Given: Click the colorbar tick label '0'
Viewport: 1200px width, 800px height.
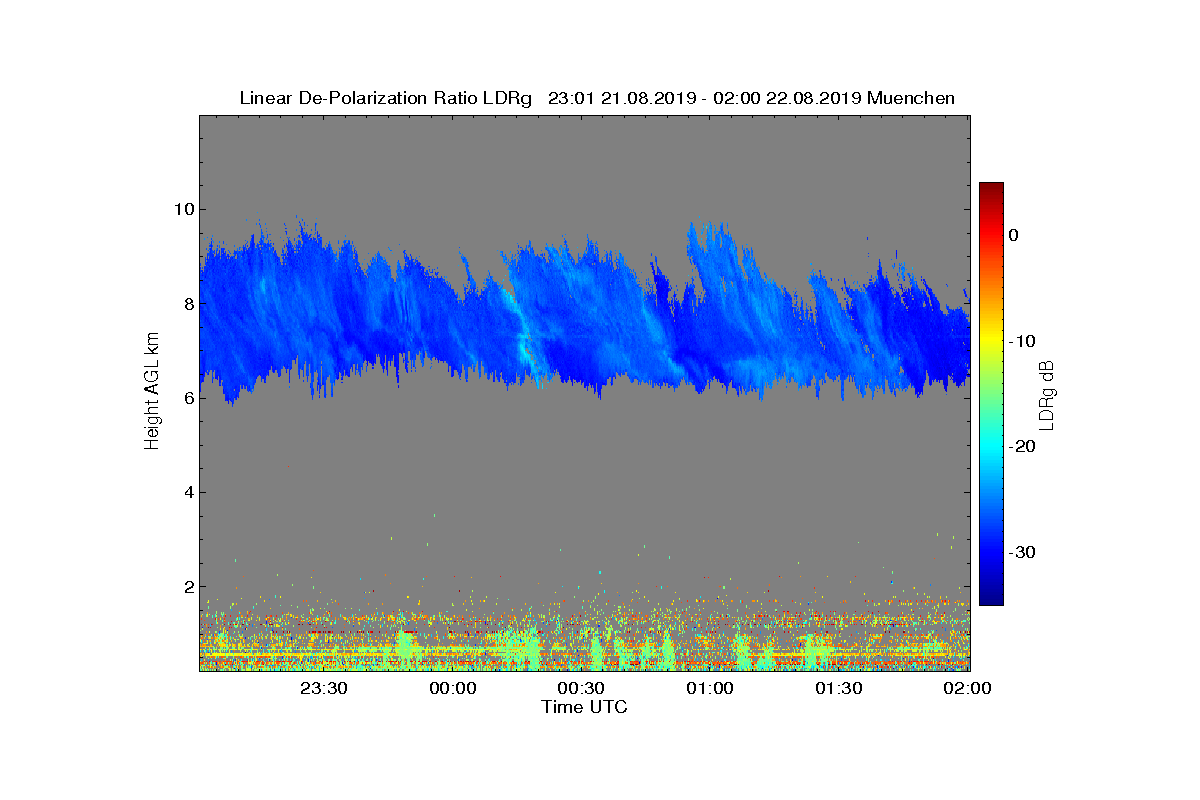Looking at the screenshot, I should 1013,235.
